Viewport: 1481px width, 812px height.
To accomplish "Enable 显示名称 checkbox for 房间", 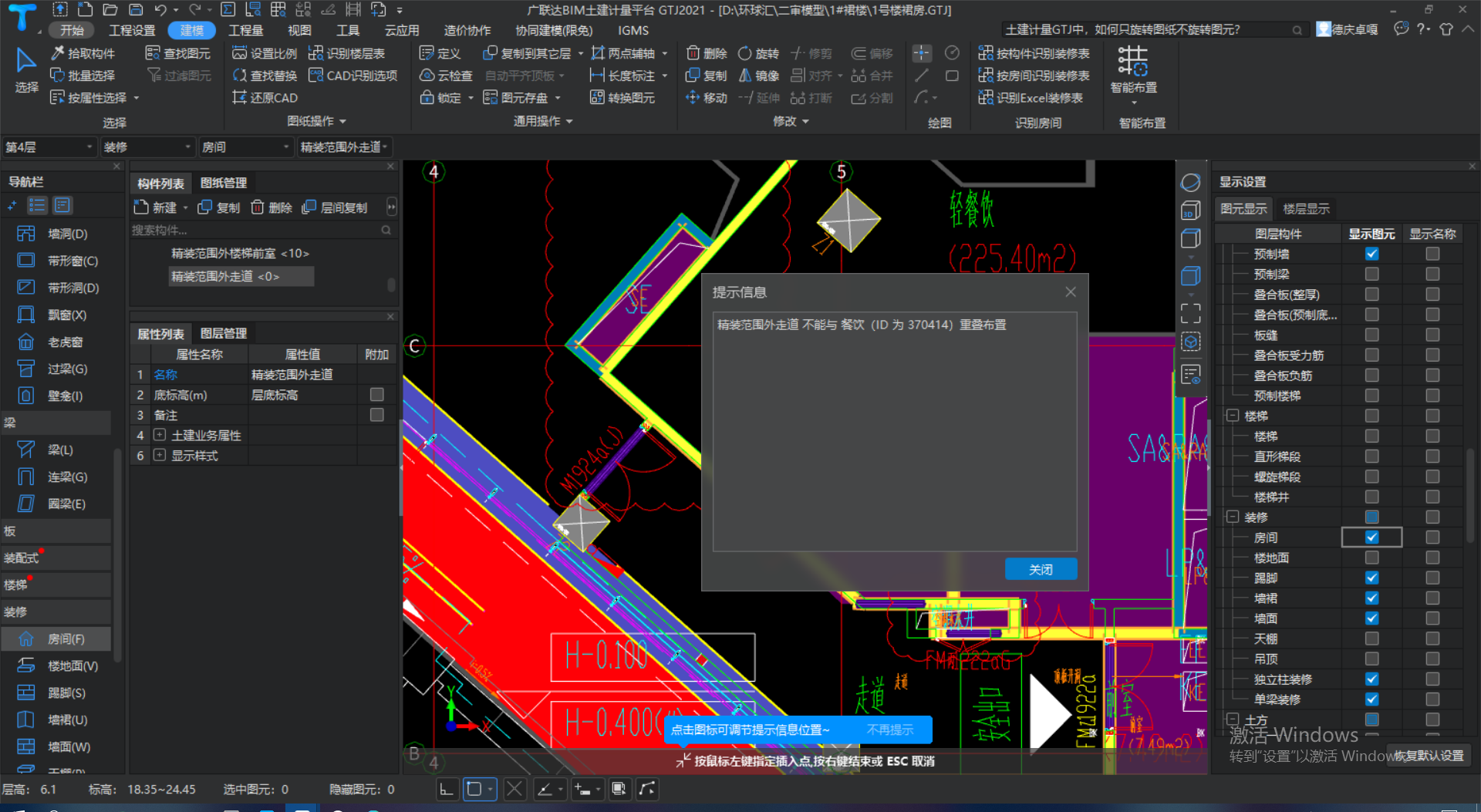I will tap(1432, 537).
